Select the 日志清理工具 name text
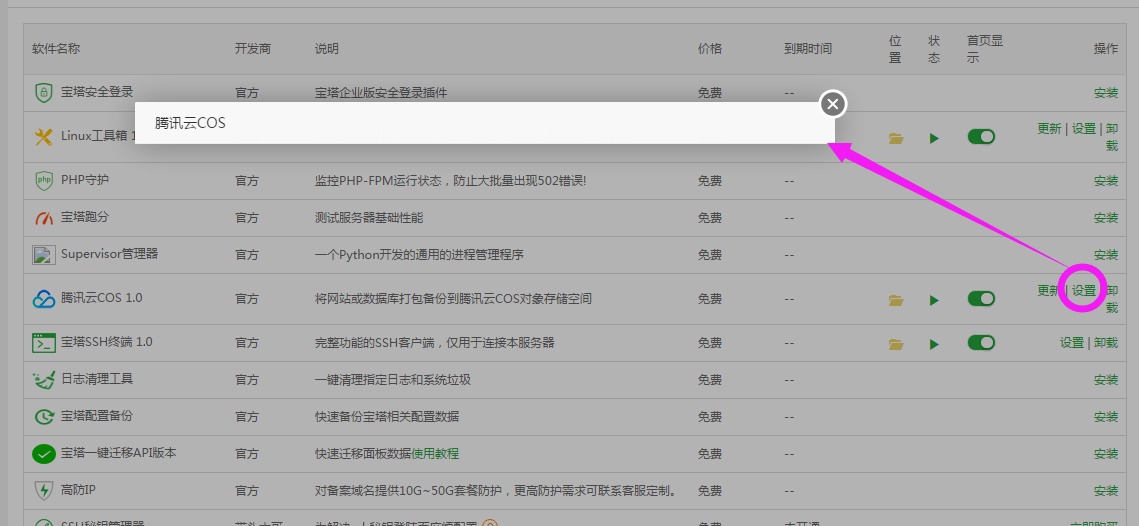Image resolution: width=1139 pixels, height=526 pixels. pos(97,379)
